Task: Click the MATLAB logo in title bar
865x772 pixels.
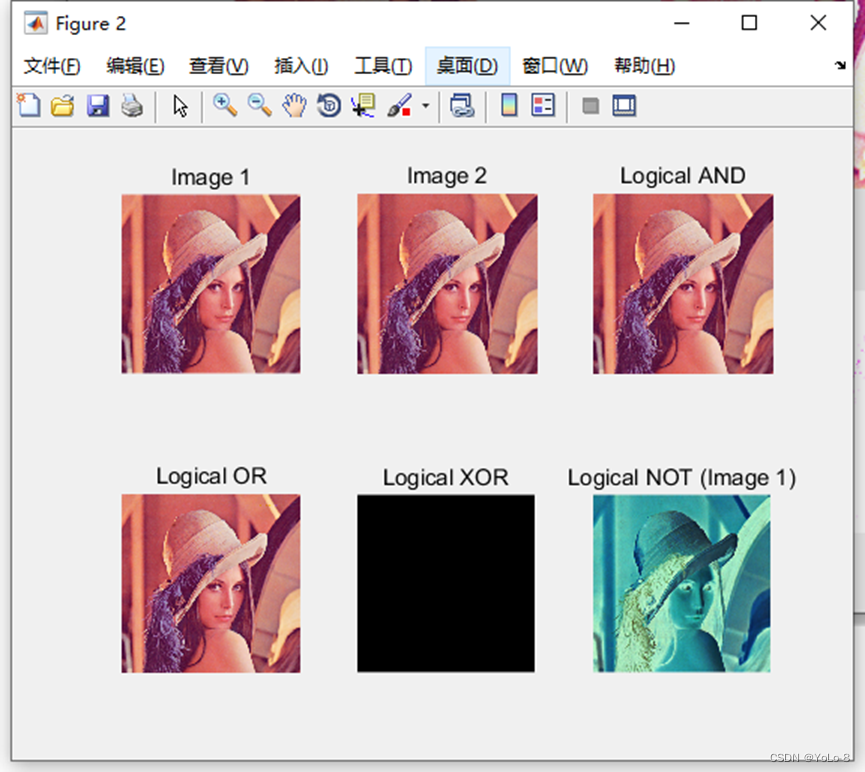Action: [35, 23]
